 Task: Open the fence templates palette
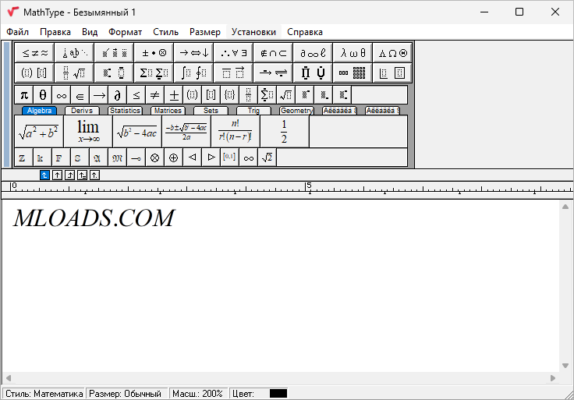pos(35,73)
